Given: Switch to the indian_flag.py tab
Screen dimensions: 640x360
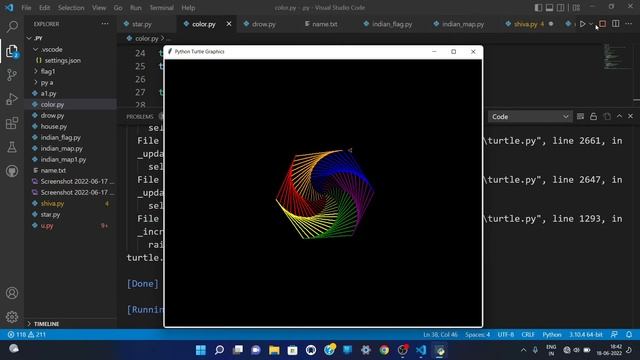Looking at the screenshot, I should tap(392, 24).
